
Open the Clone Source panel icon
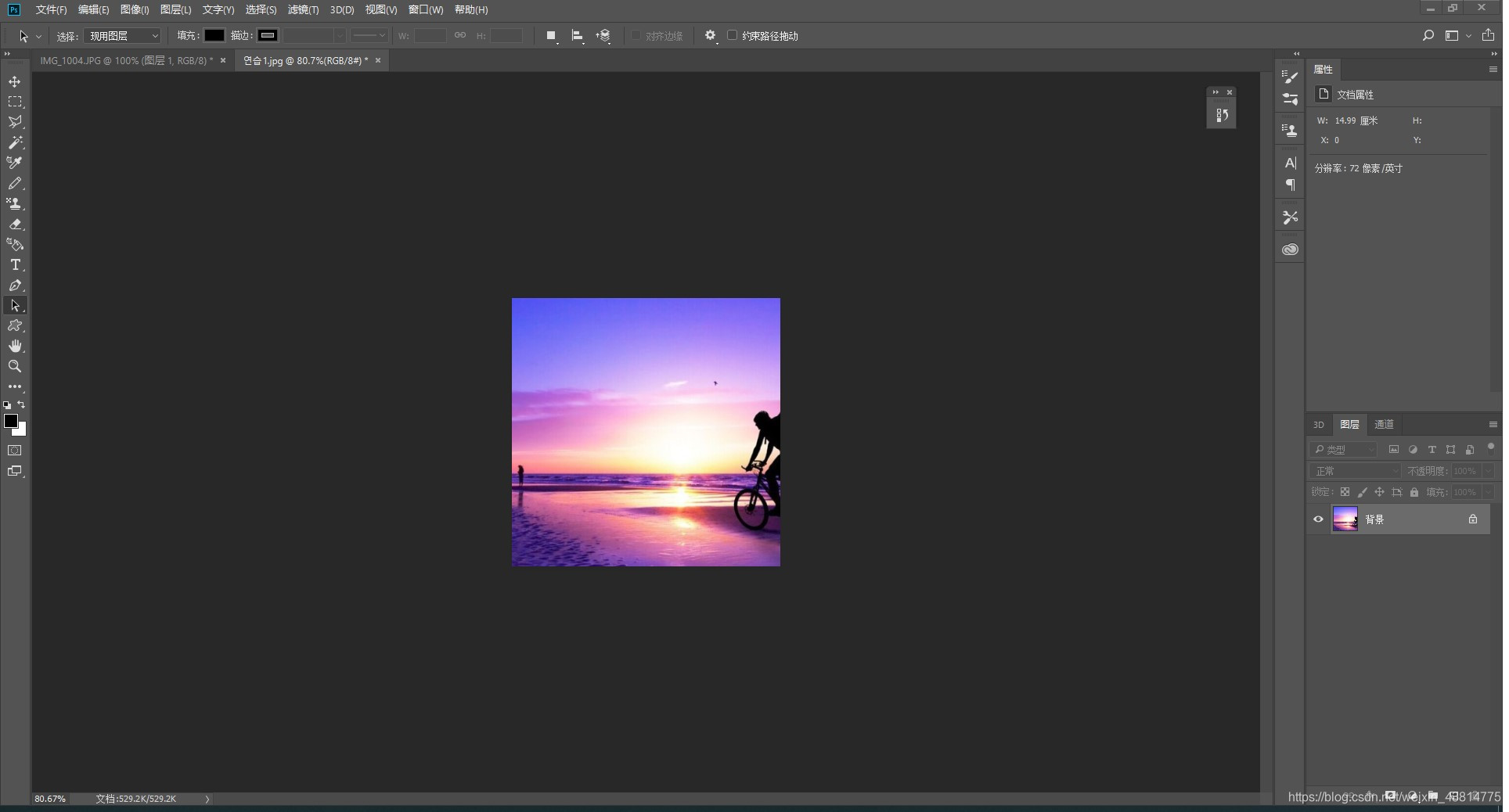[x=1291, y=131]
